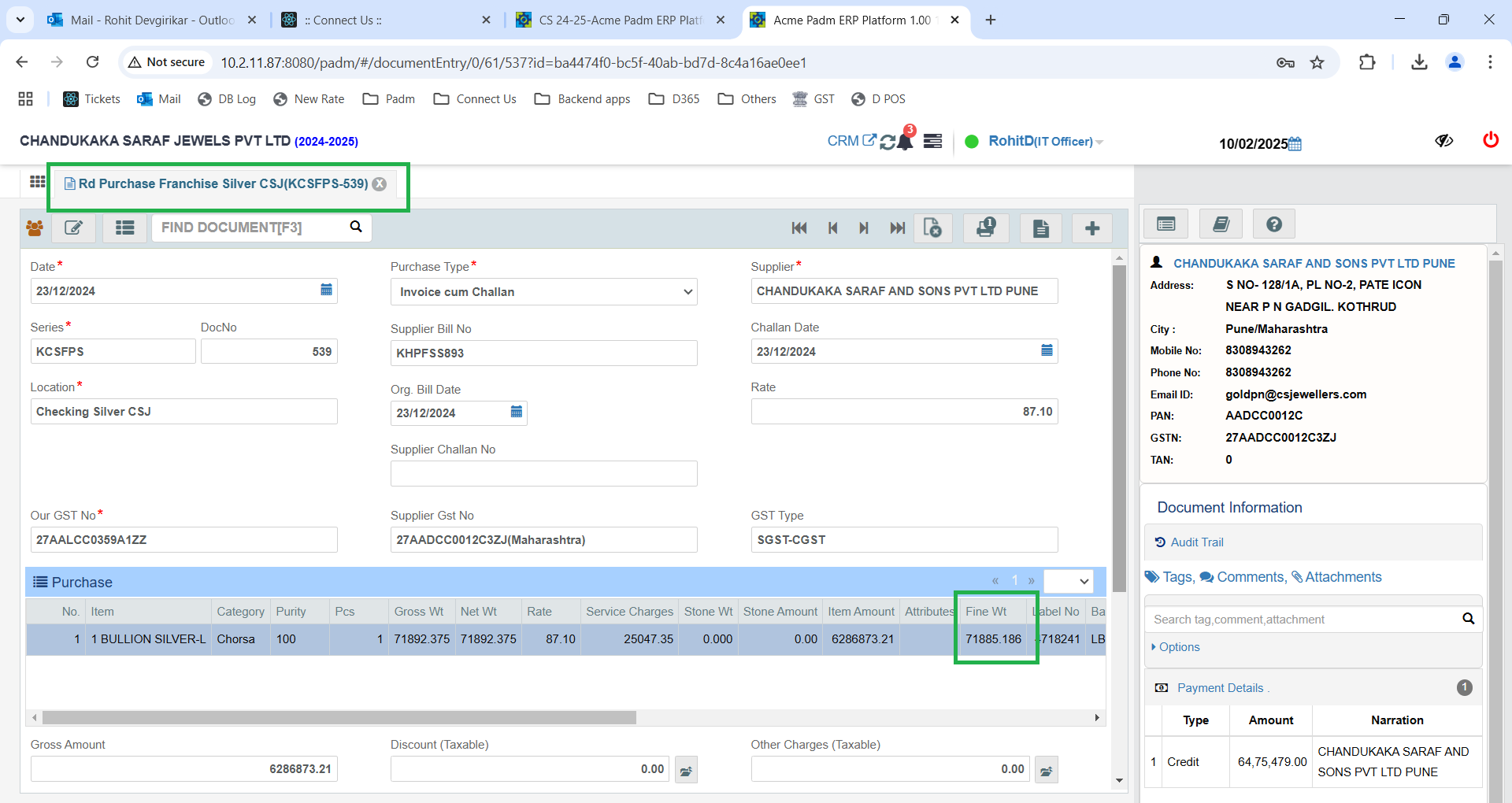Go to the last document record
1512x803 pixels.
click(897, 228)
